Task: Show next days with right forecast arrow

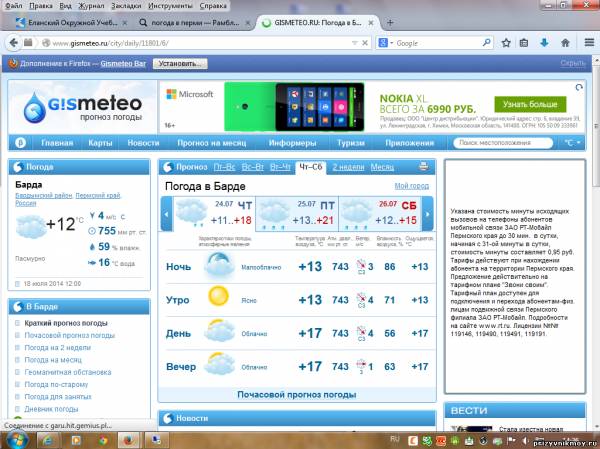Action: coord(428,214)
